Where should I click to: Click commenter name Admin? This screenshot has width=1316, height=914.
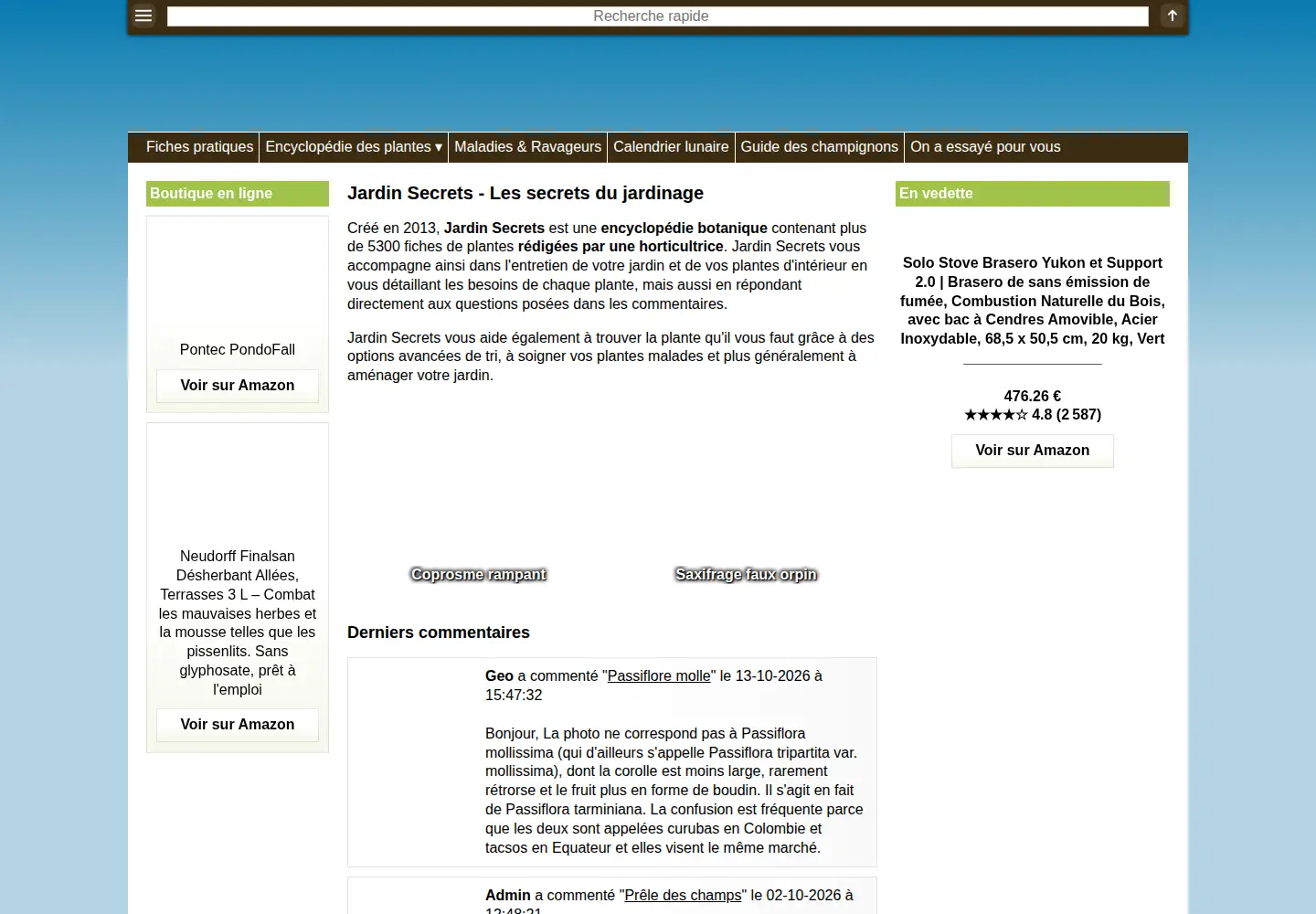point(508,896)
